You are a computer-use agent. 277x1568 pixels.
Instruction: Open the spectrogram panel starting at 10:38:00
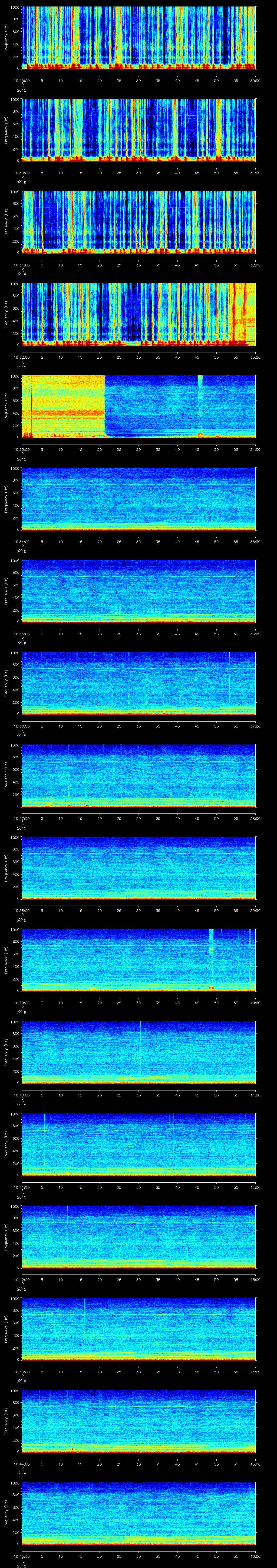click(x=139, y=868)
